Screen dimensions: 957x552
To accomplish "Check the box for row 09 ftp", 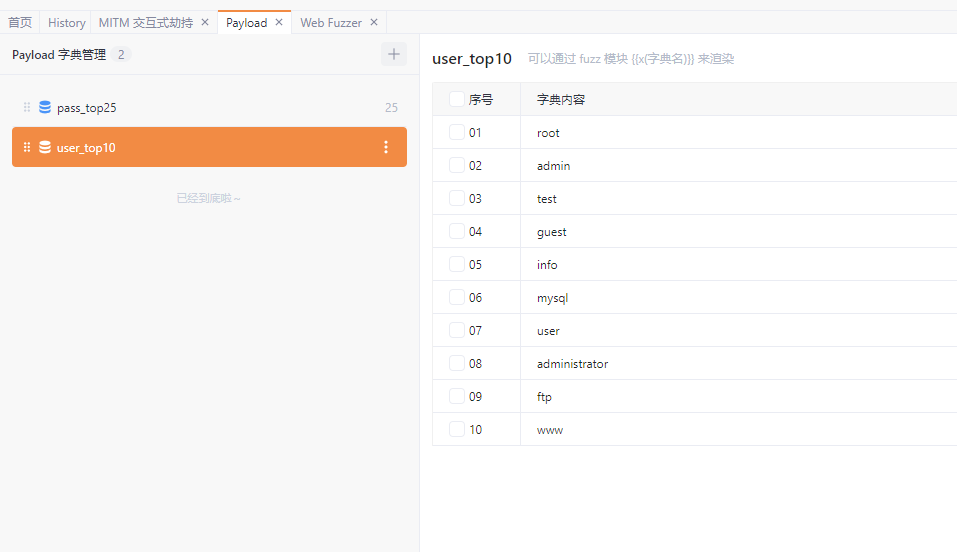I will coord(457,396).
